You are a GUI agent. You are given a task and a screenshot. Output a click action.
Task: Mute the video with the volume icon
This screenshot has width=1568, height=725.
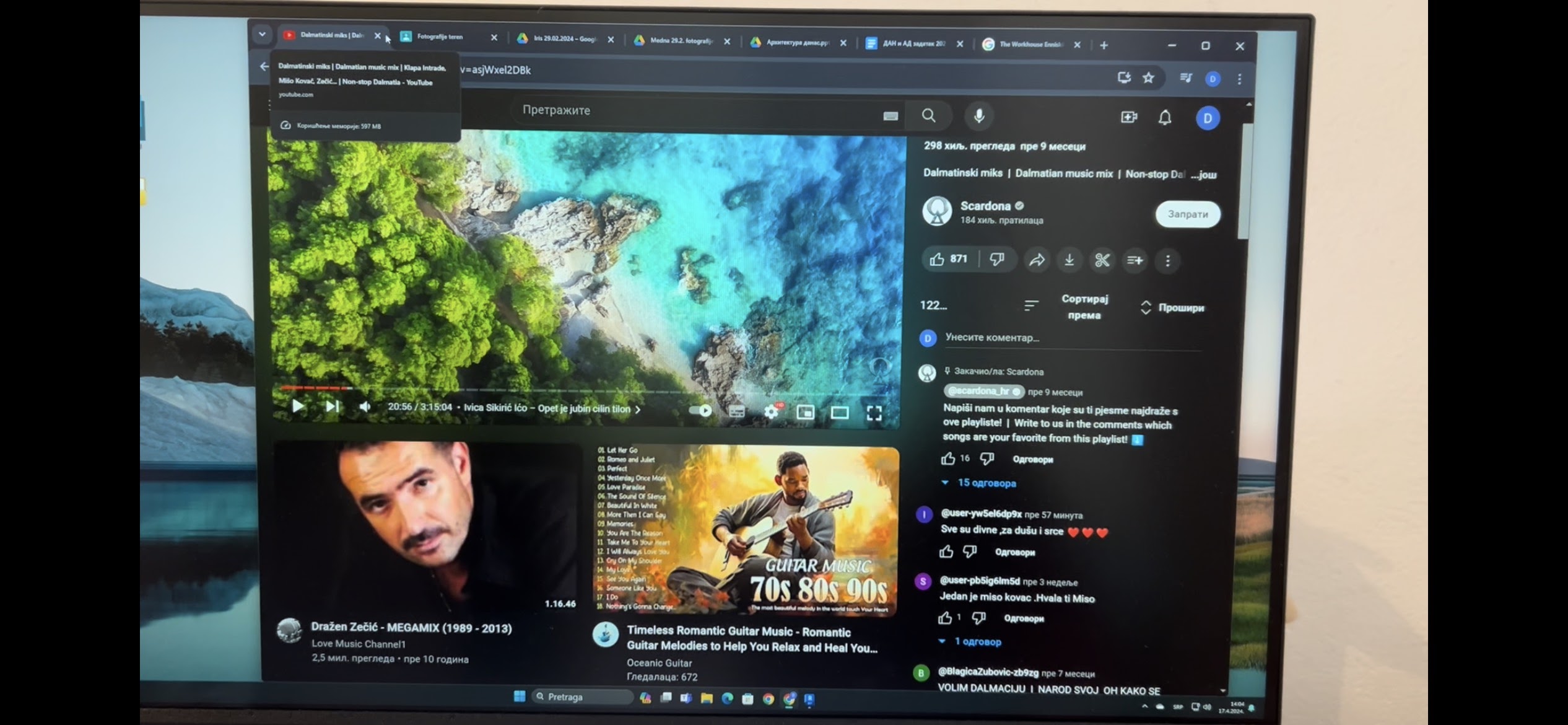(365, 406)
